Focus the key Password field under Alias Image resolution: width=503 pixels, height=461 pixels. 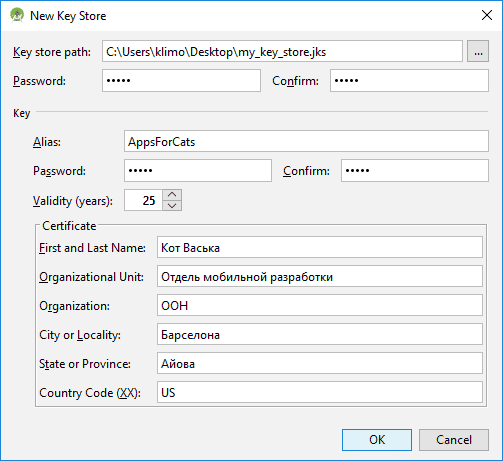pyautogui.click(x=198, y=170)
